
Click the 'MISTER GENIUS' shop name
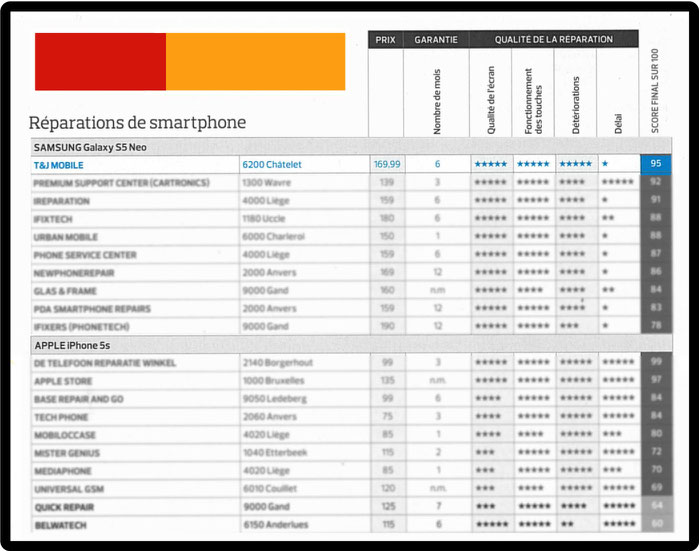click(x=67, y=453)
